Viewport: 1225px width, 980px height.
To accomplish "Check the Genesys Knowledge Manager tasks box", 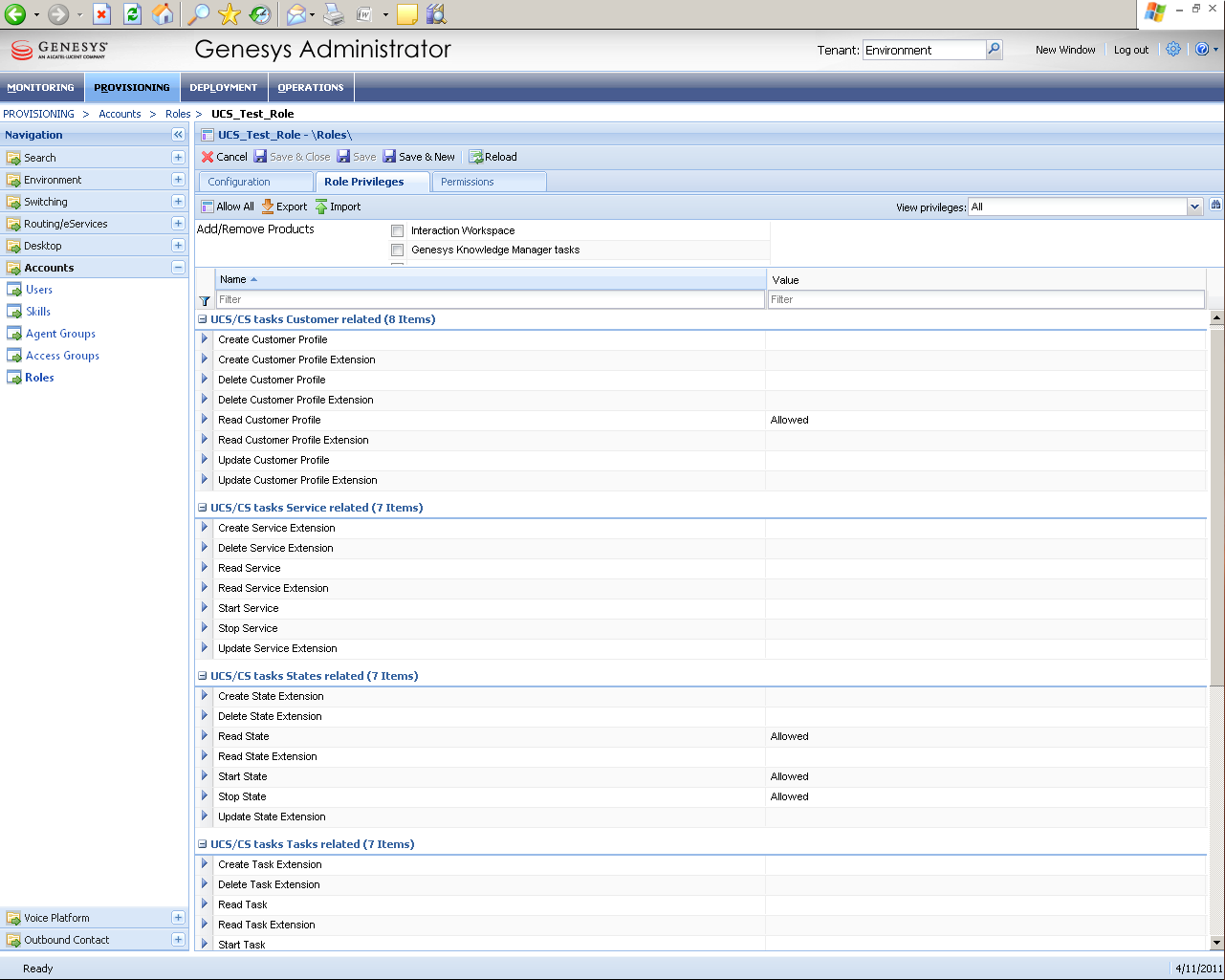I will pyautogui.click(x=398, y=250).
